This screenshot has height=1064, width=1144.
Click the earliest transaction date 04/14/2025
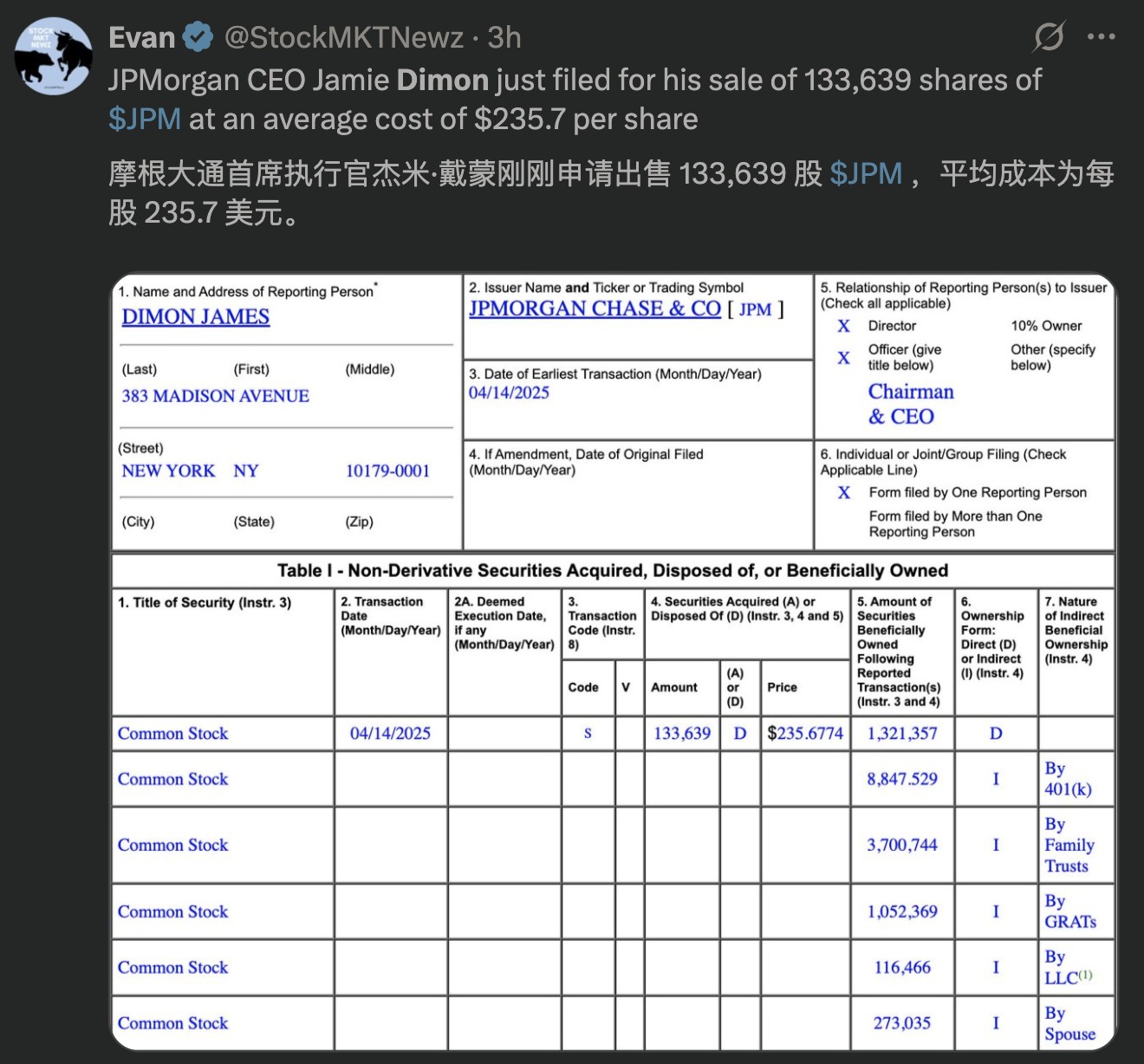[509, 393]
